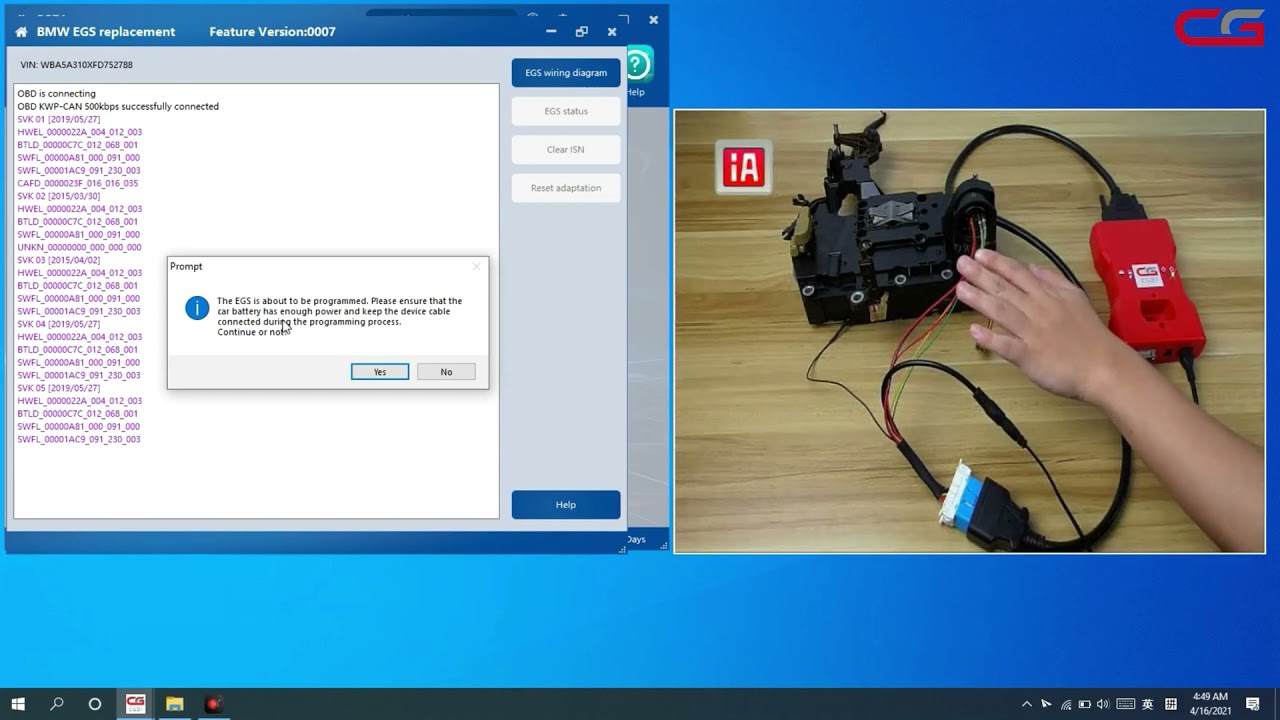Screen dimensions: 1280x720
Task: Open the Wi-Fi network tray icon
Action: click(x=1066, y=704)
